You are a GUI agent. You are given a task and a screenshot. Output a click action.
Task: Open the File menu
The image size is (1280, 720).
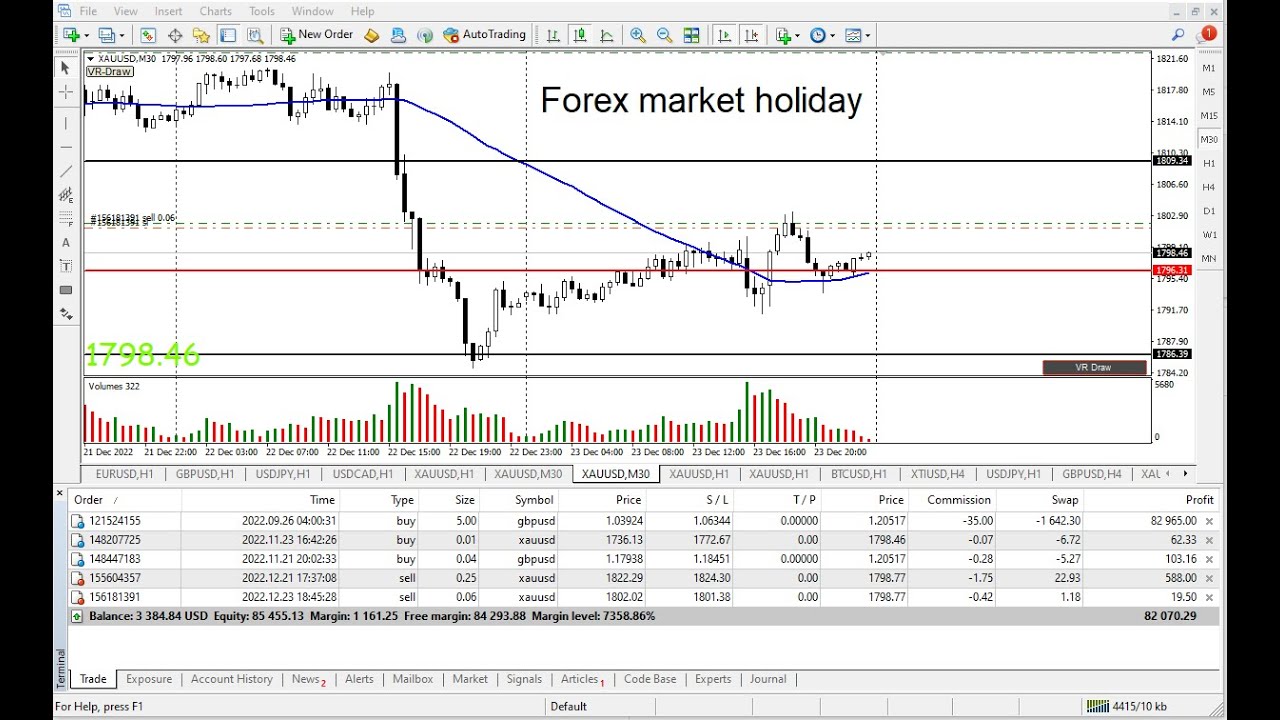point(87,11)
